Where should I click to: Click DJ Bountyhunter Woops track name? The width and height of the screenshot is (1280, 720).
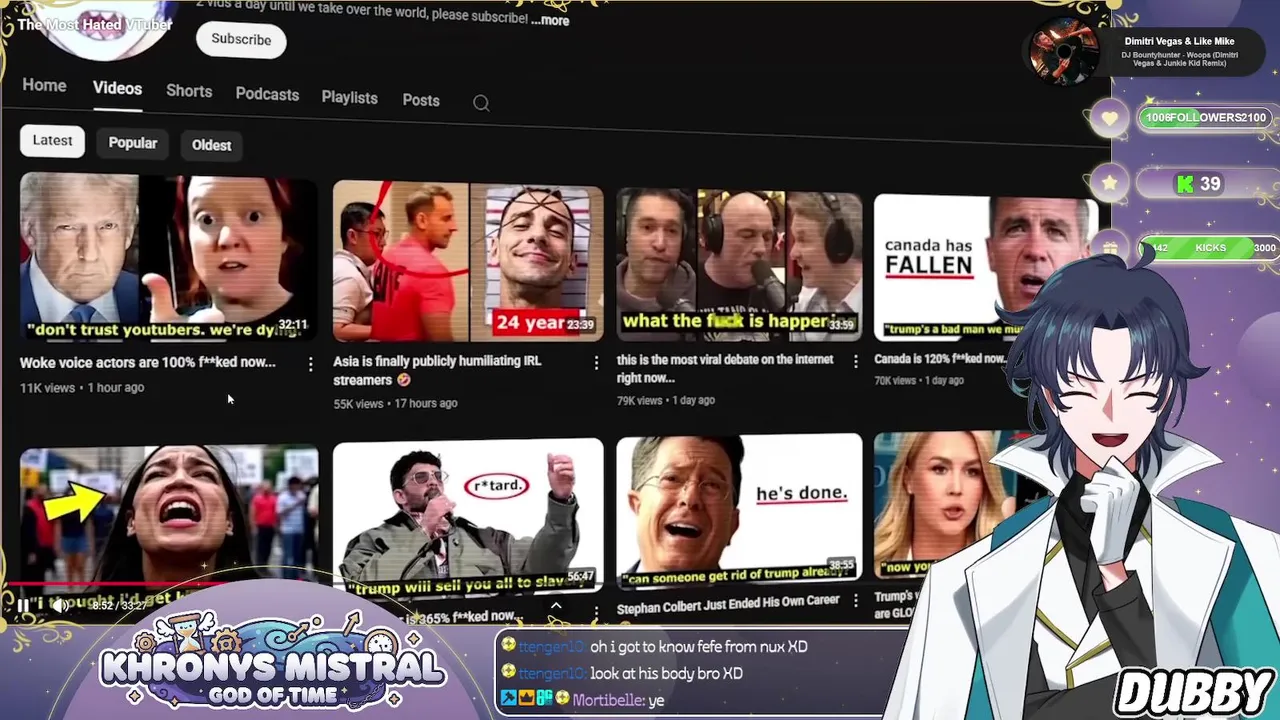tap(1180, 59)
